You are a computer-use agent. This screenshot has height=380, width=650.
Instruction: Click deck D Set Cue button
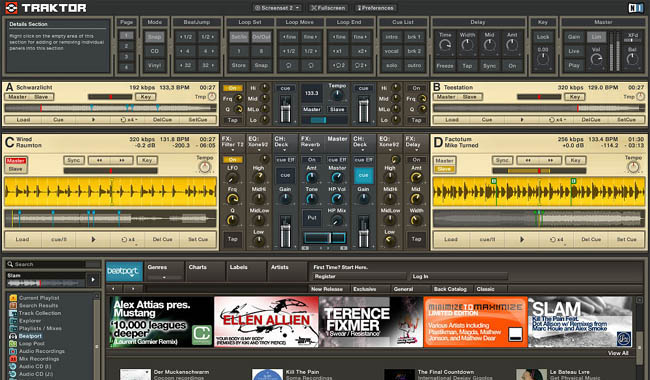point(626,240)
